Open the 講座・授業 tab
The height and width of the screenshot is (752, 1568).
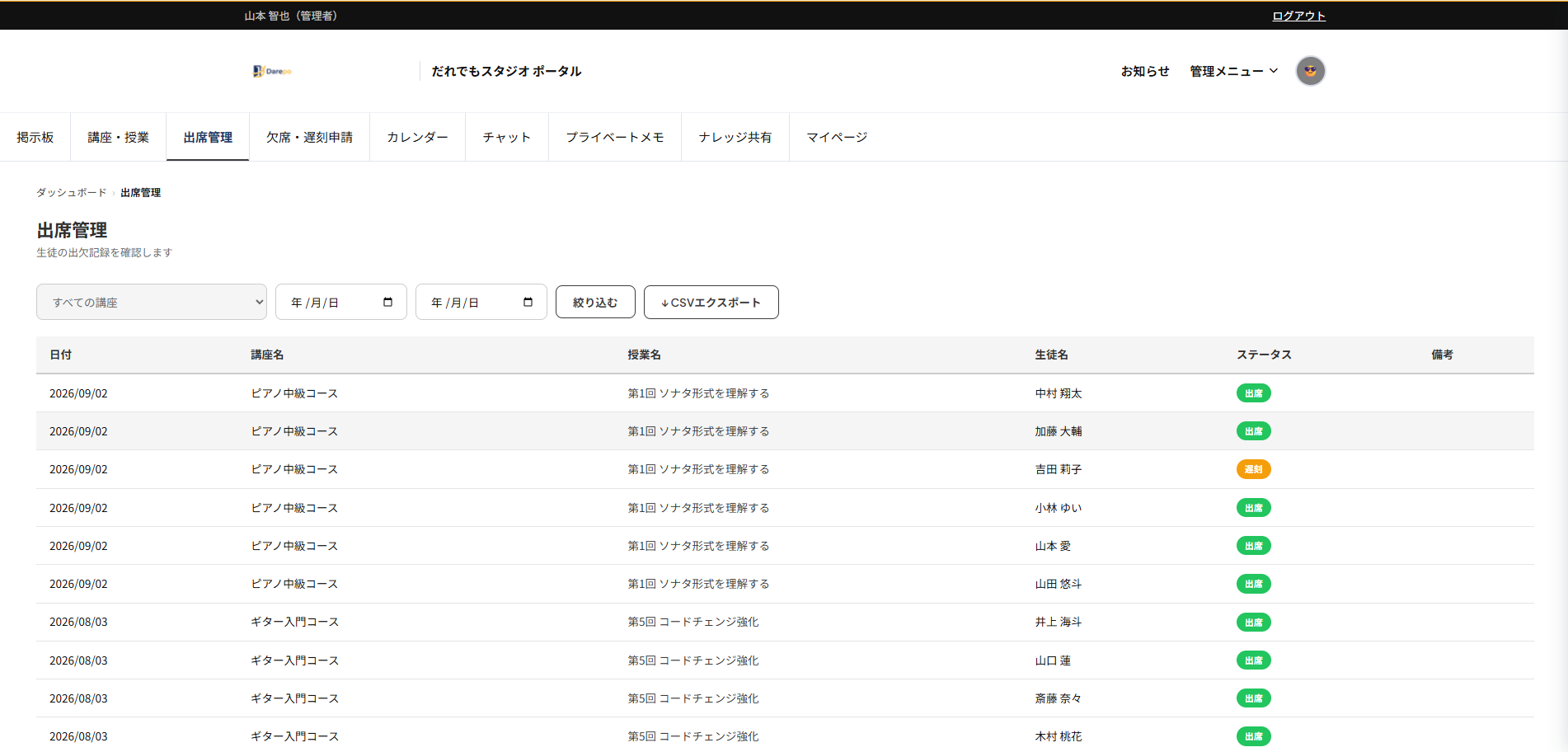tap(119, 137)
